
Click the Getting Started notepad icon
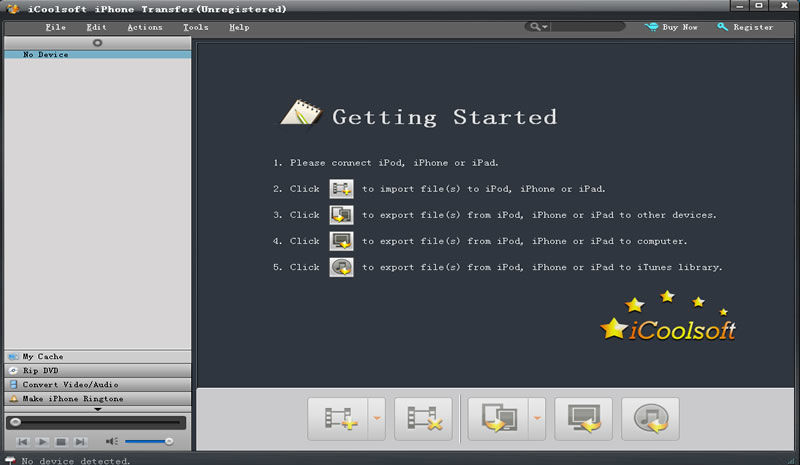click(x=301, y=112)
